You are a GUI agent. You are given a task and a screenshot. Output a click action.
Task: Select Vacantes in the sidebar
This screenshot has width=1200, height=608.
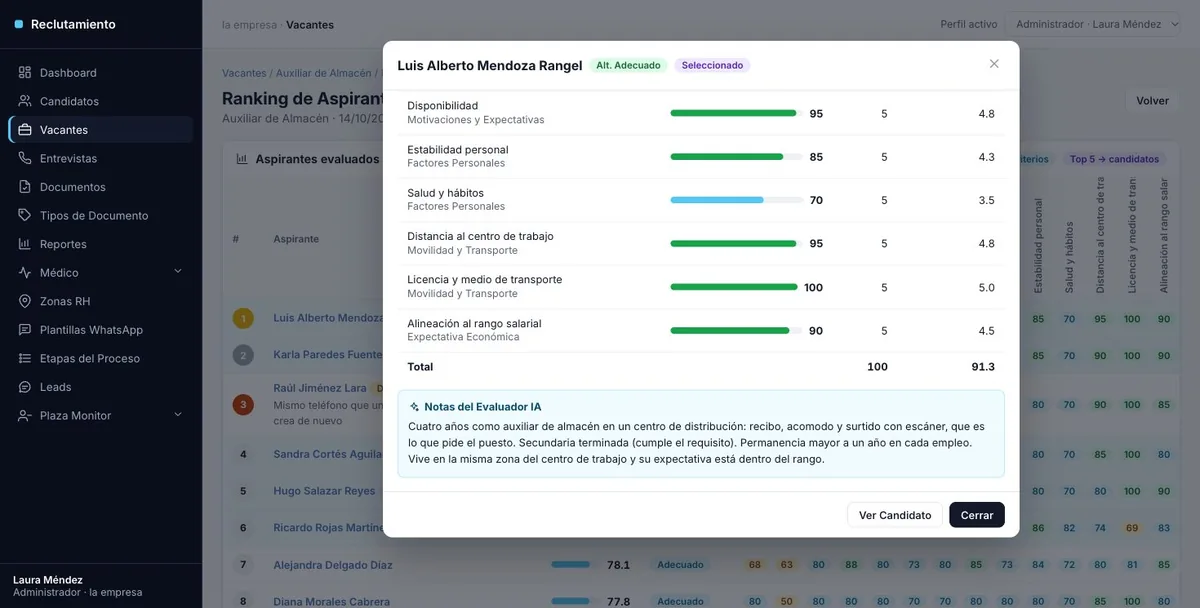[100, 130]
